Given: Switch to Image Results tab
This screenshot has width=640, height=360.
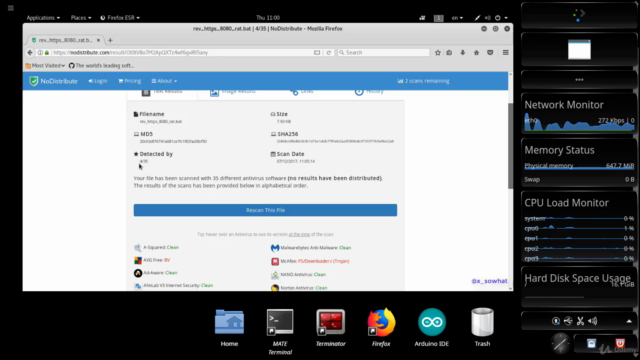Looking at the screenshot, I should coord(233,92).
